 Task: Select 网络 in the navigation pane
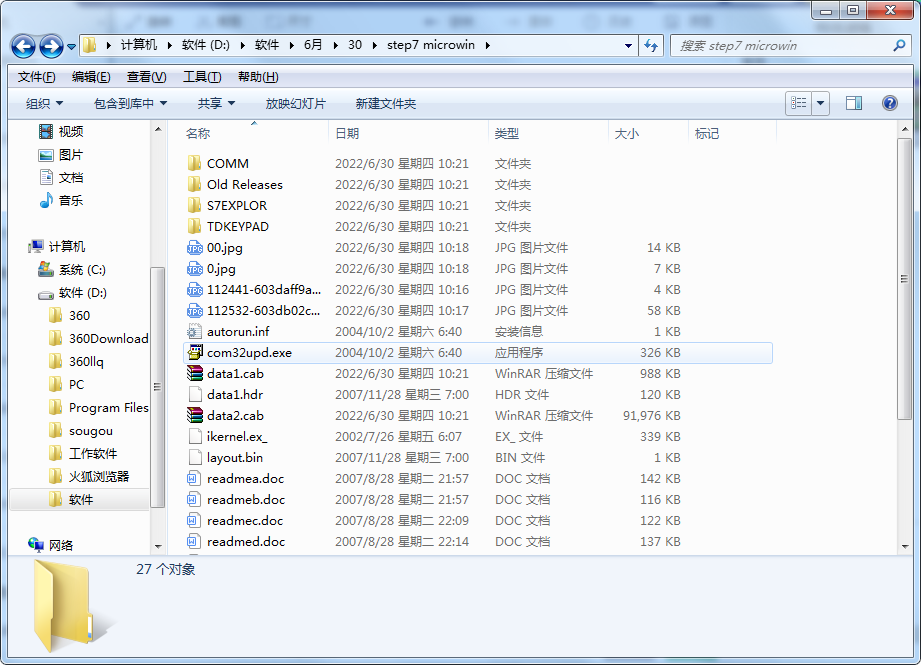(51, 545)
